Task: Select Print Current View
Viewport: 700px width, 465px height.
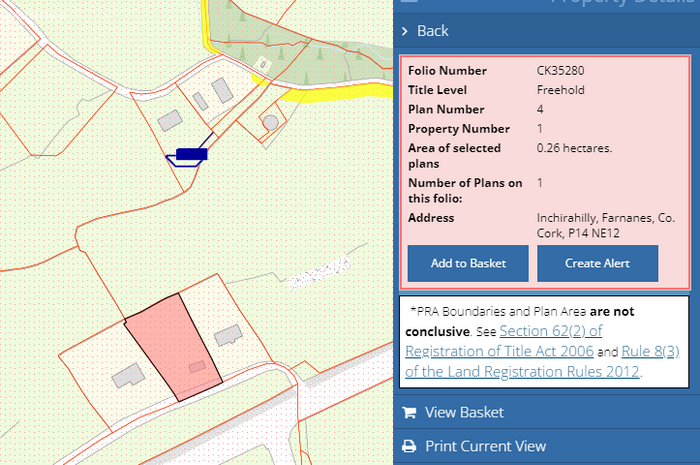Action: click(x=485, y=447)
